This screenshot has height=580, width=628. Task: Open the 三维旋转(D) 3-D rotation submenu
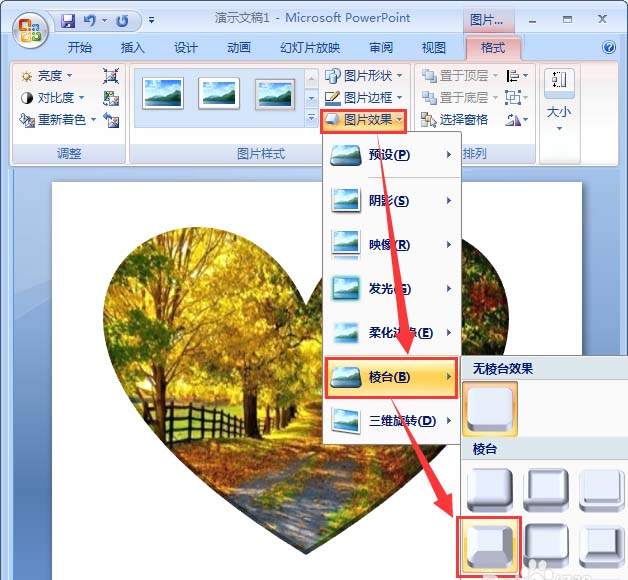click(x=392, y=421)
